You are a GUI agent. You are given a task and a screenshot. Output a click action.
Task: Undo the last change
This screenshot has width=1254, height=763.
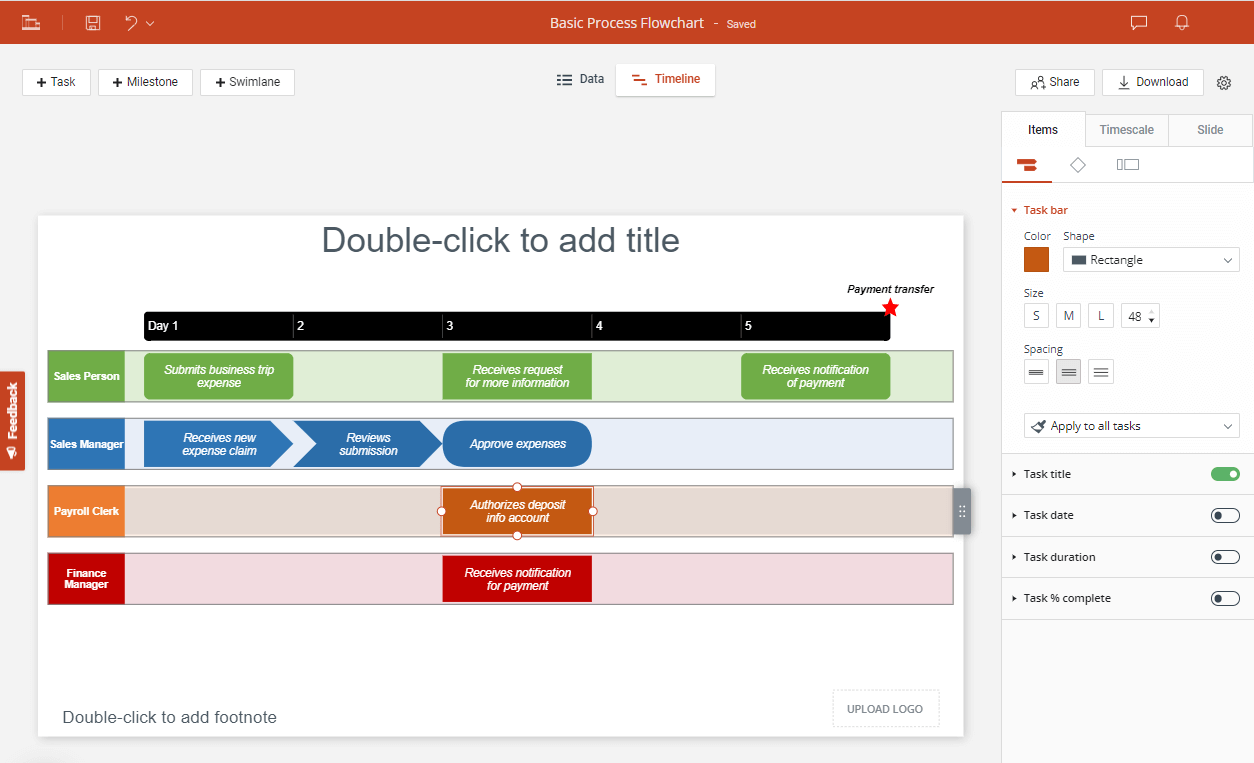[x=133, y=22]
